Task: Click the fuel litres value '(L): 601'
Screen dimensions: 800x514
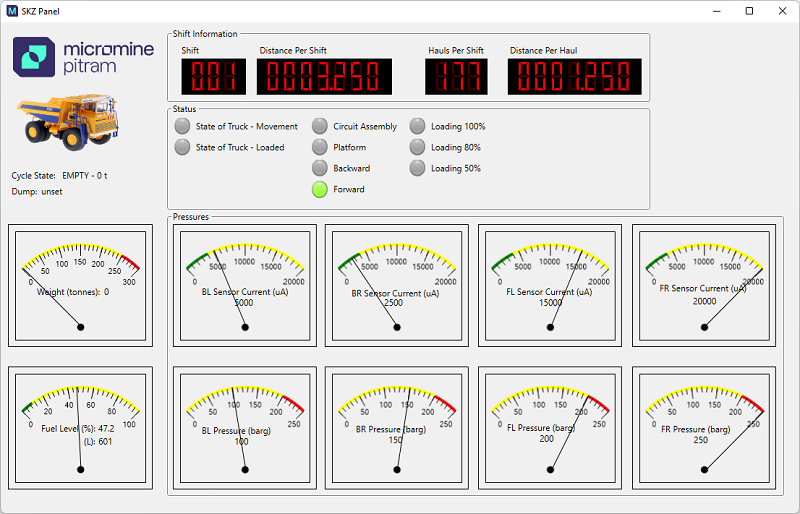Action: pos(97,442)
